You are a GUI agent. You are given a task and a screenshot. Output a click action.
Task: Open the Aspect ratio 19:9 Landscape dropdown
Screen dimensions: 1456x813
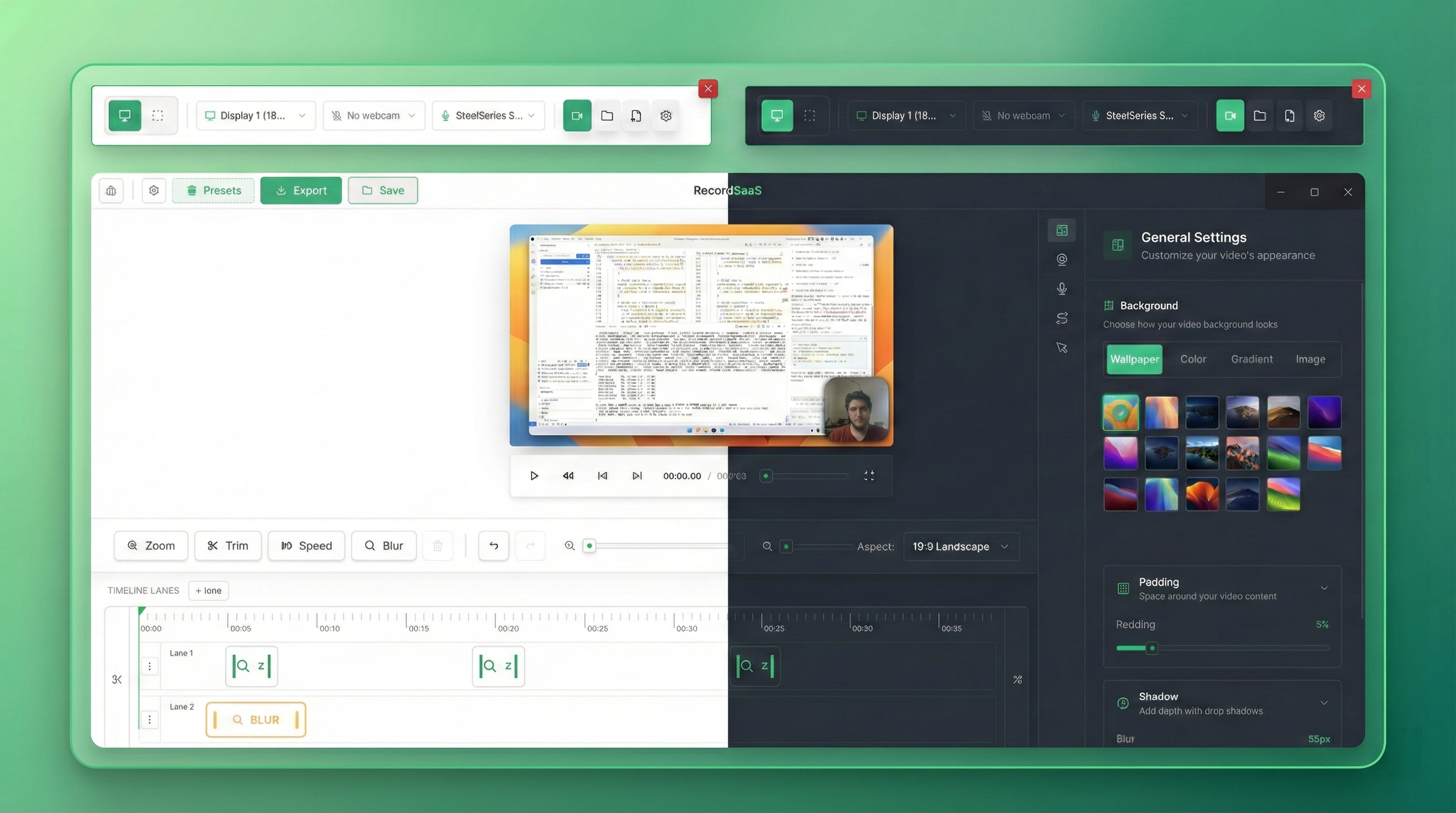(x=960, y=546)
